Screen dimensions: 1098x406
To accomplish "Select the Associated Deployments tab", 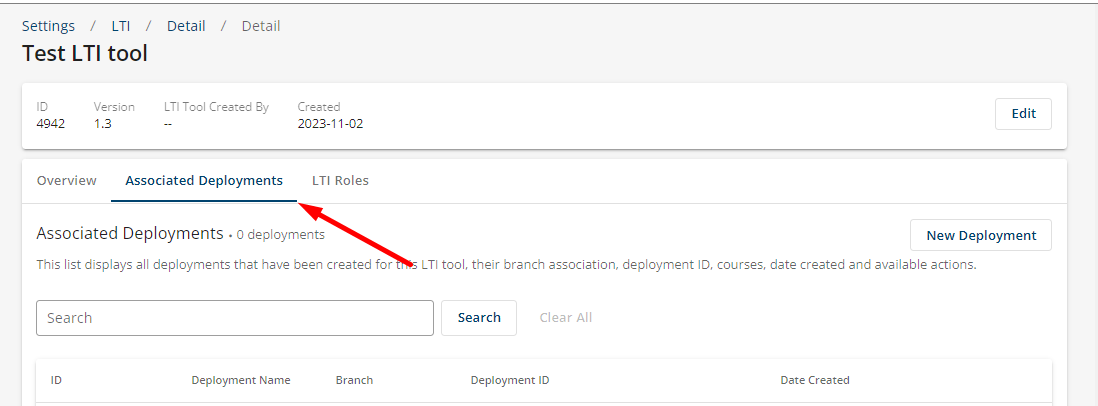I will [x=204, y=181].
